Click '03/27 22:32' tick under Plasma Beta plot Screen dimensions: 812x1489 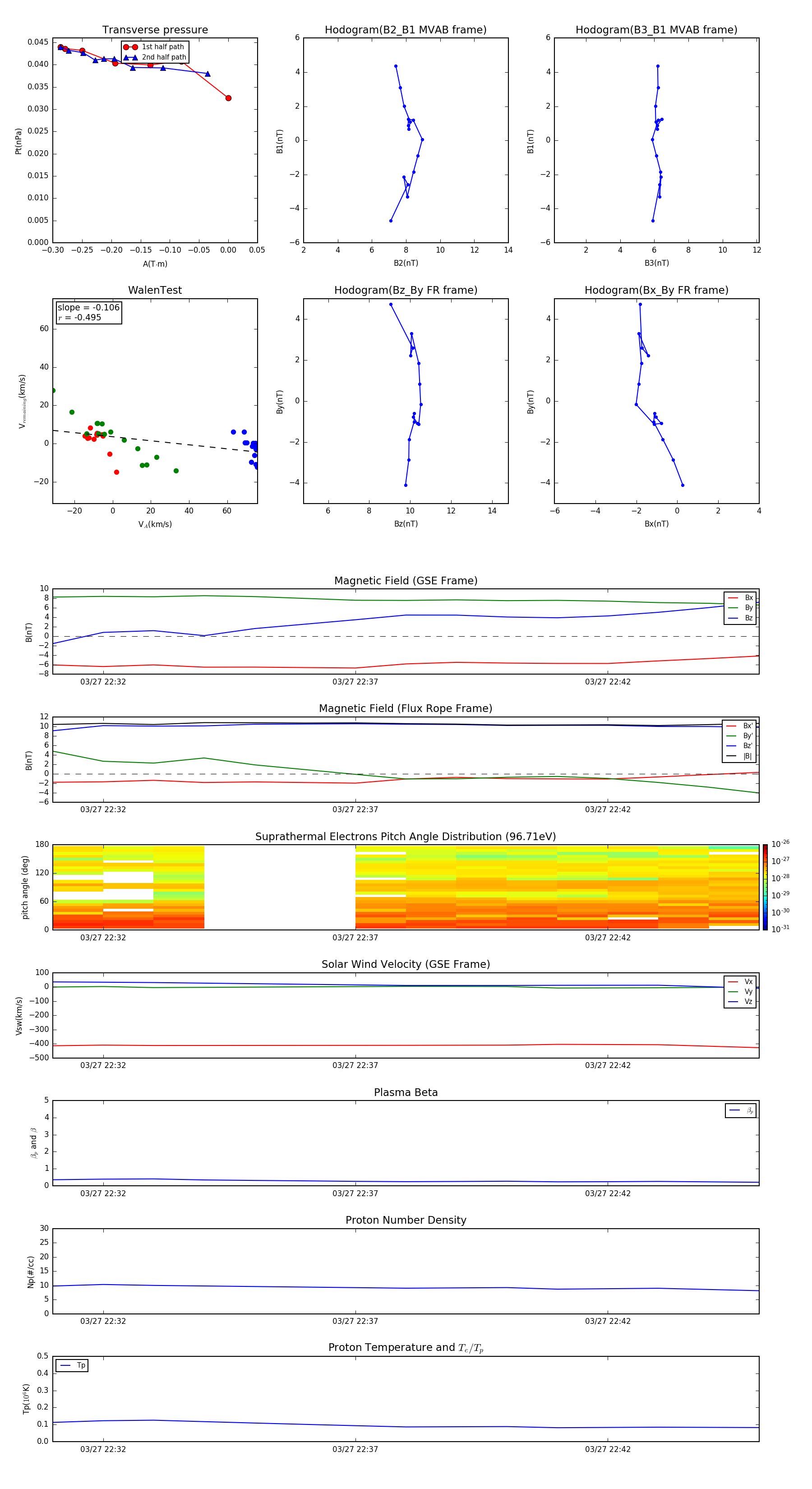coord(103,1193)
